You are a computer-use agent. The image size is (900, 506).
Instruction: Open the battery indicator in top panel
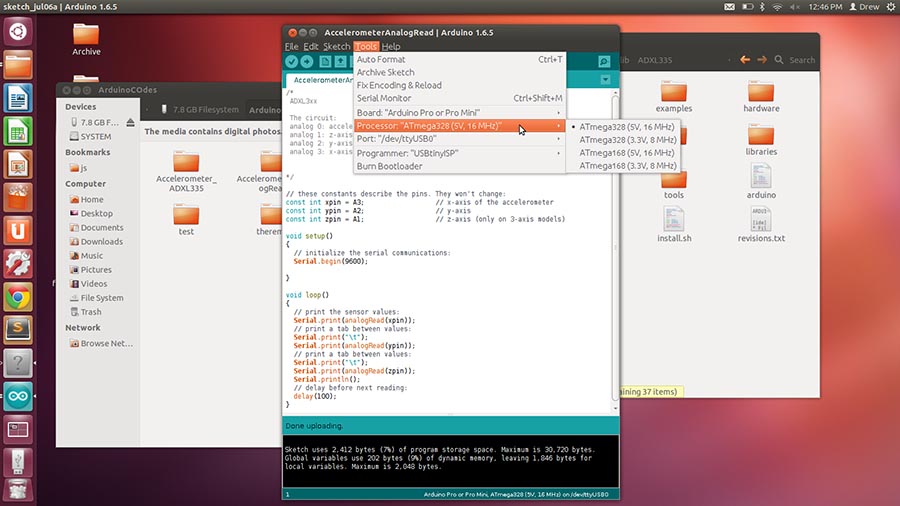point(747,7)
